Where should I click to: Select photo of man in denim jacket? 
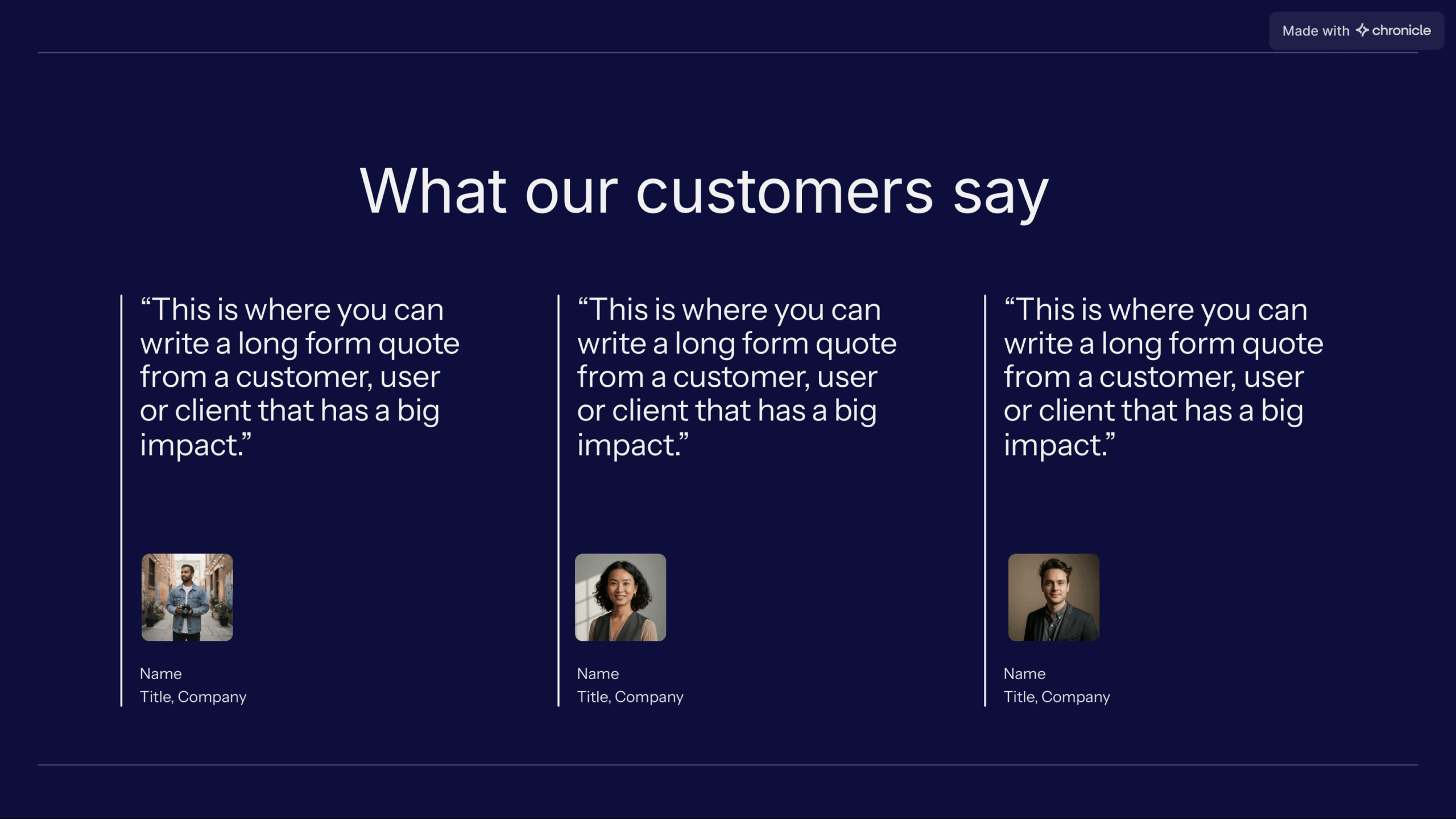[x=187, y=597]
